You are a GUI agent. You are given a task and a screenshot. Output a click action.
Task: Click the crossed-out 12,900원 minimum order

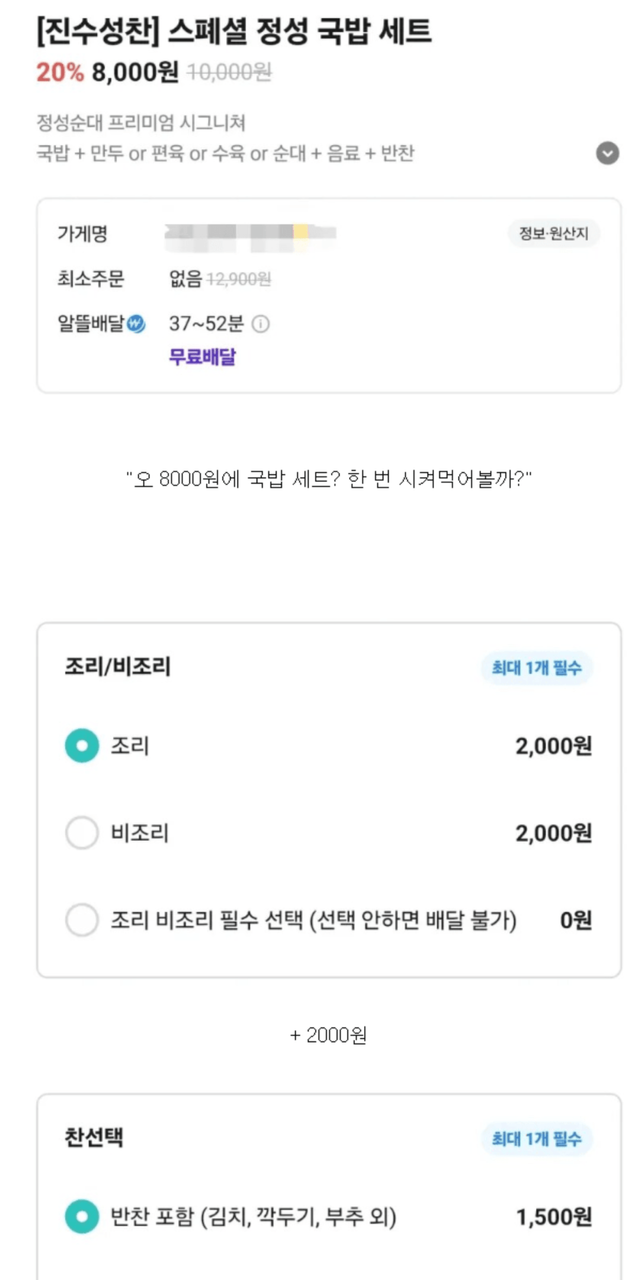pos(238,280)
